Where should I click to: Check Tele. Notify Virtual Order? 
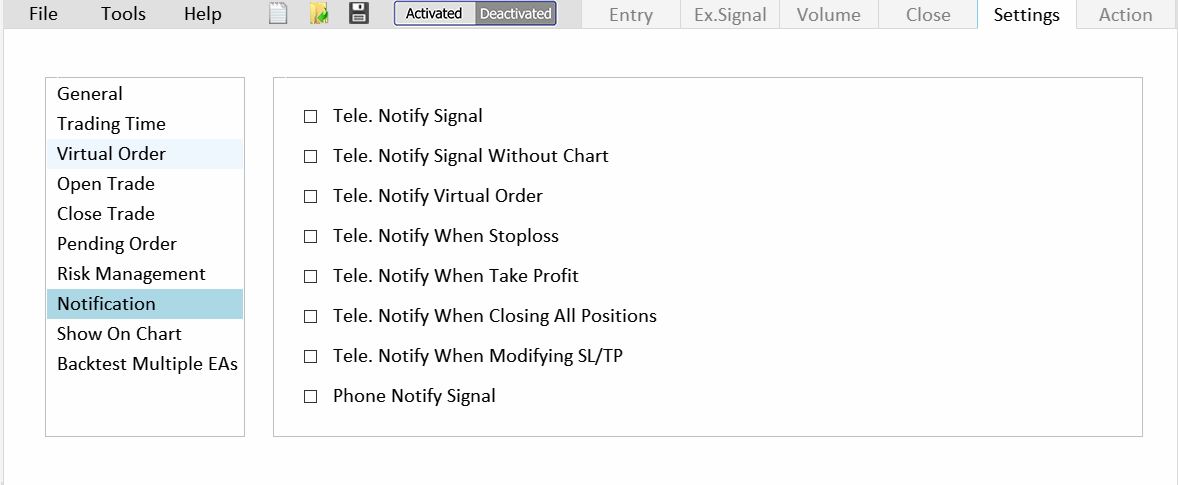[310, 197]
